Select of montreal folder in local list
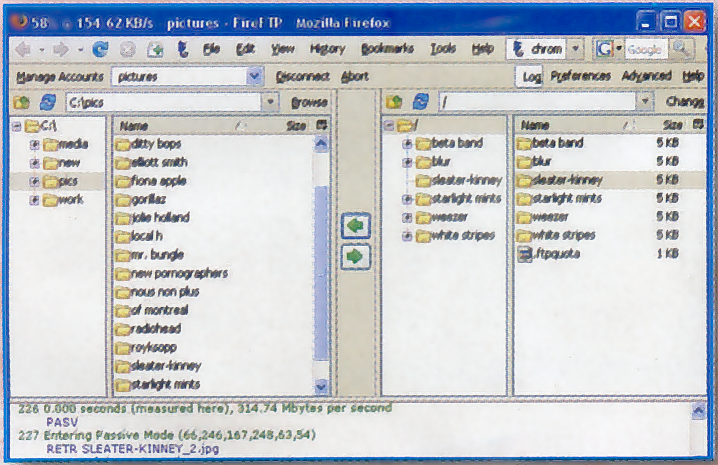718x465 pixels. (x=152, y=311)
